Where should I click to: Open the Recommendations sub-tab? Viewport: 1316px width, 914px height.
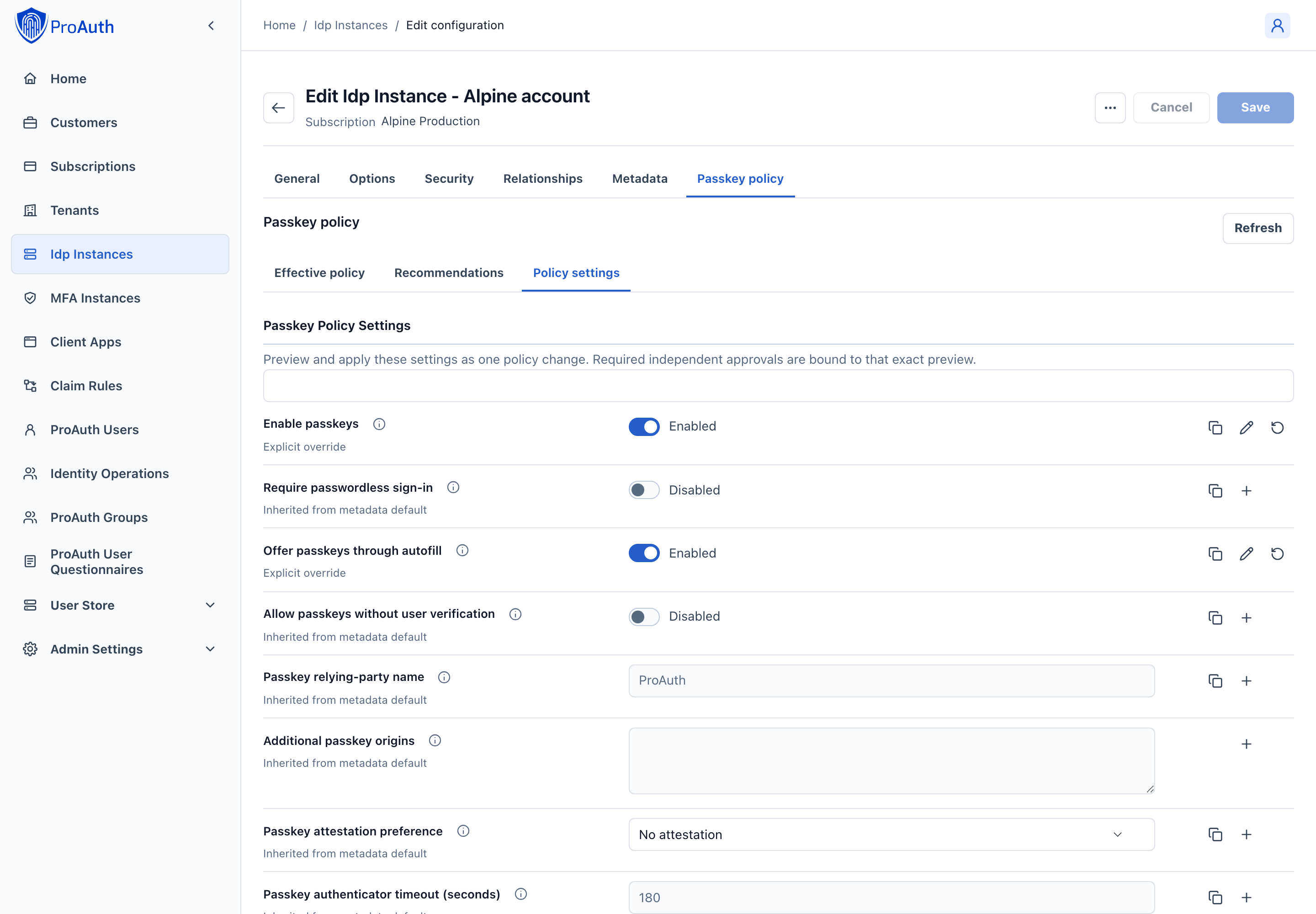click(x=448, y=272)
